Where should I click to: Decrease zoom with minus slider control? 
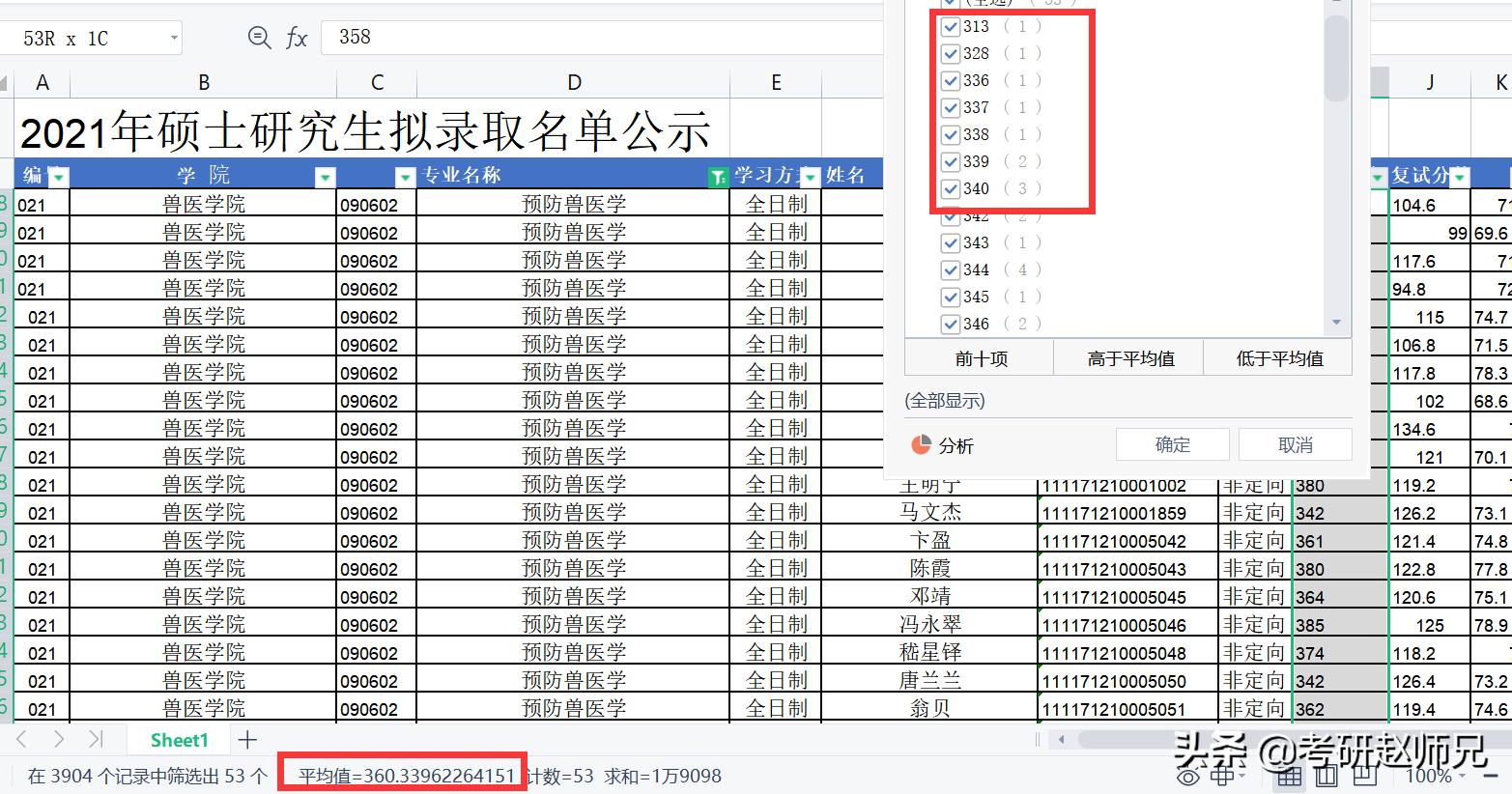coord(1493,776)
